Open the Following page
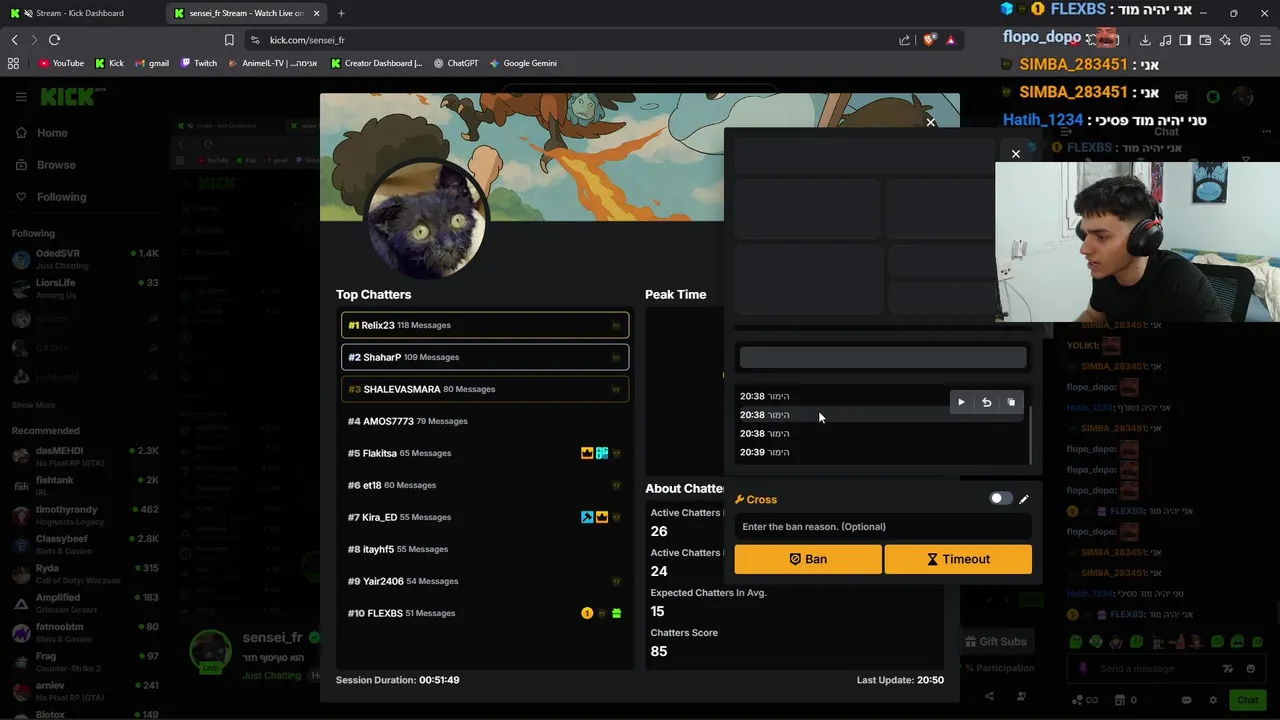 tap(50, 197)
